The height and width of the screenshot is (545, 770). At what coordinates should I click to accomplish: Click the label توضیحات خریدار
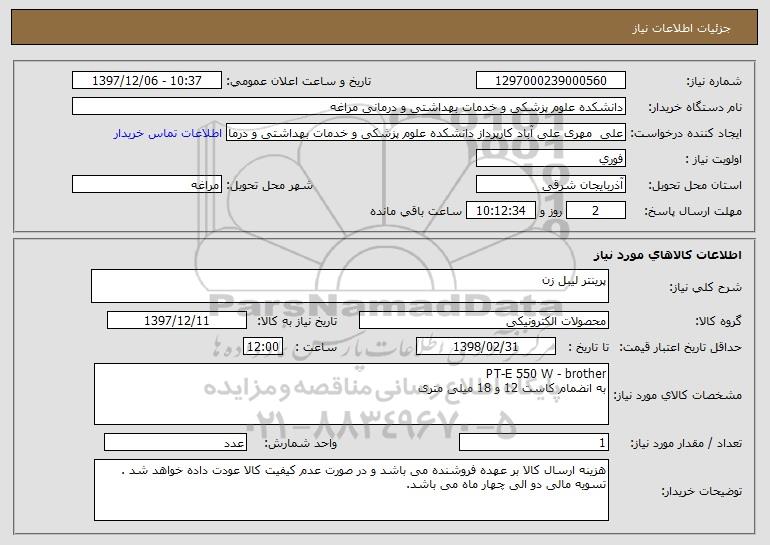701,491
